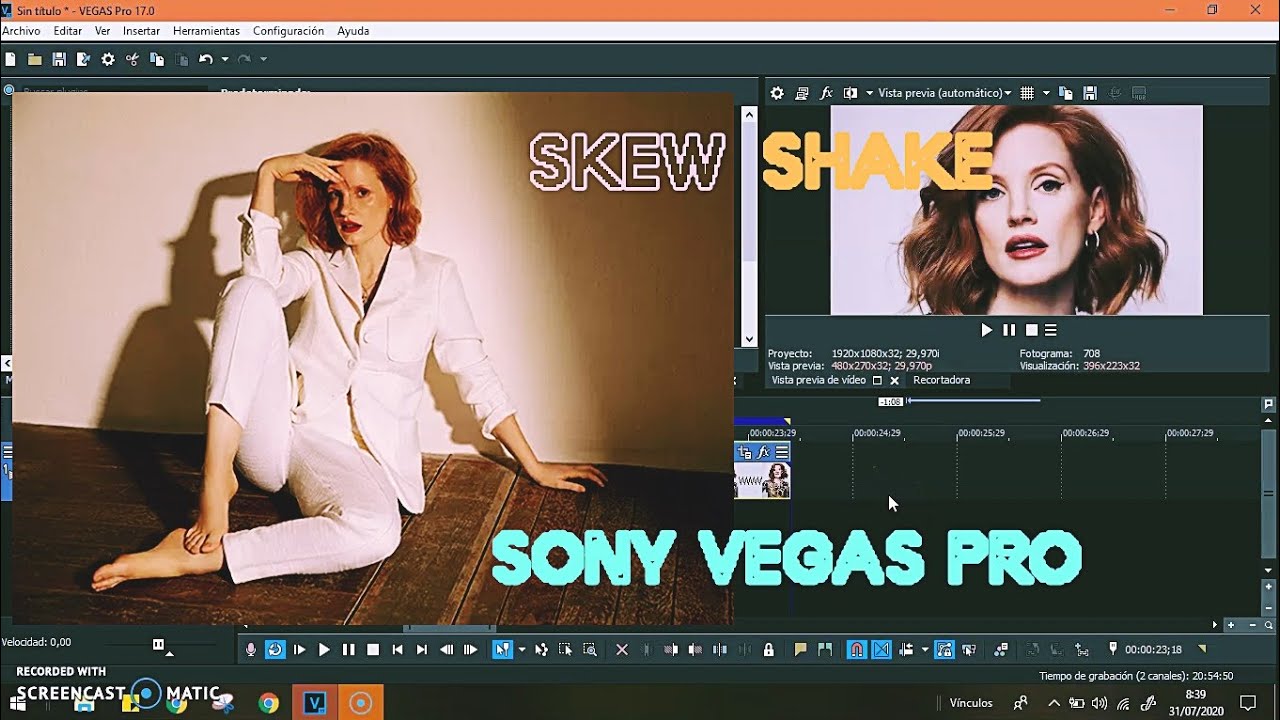This screenshot has width=1280, height=720.
Task: Open the undo history dropdown arrow
Action: 224,60
